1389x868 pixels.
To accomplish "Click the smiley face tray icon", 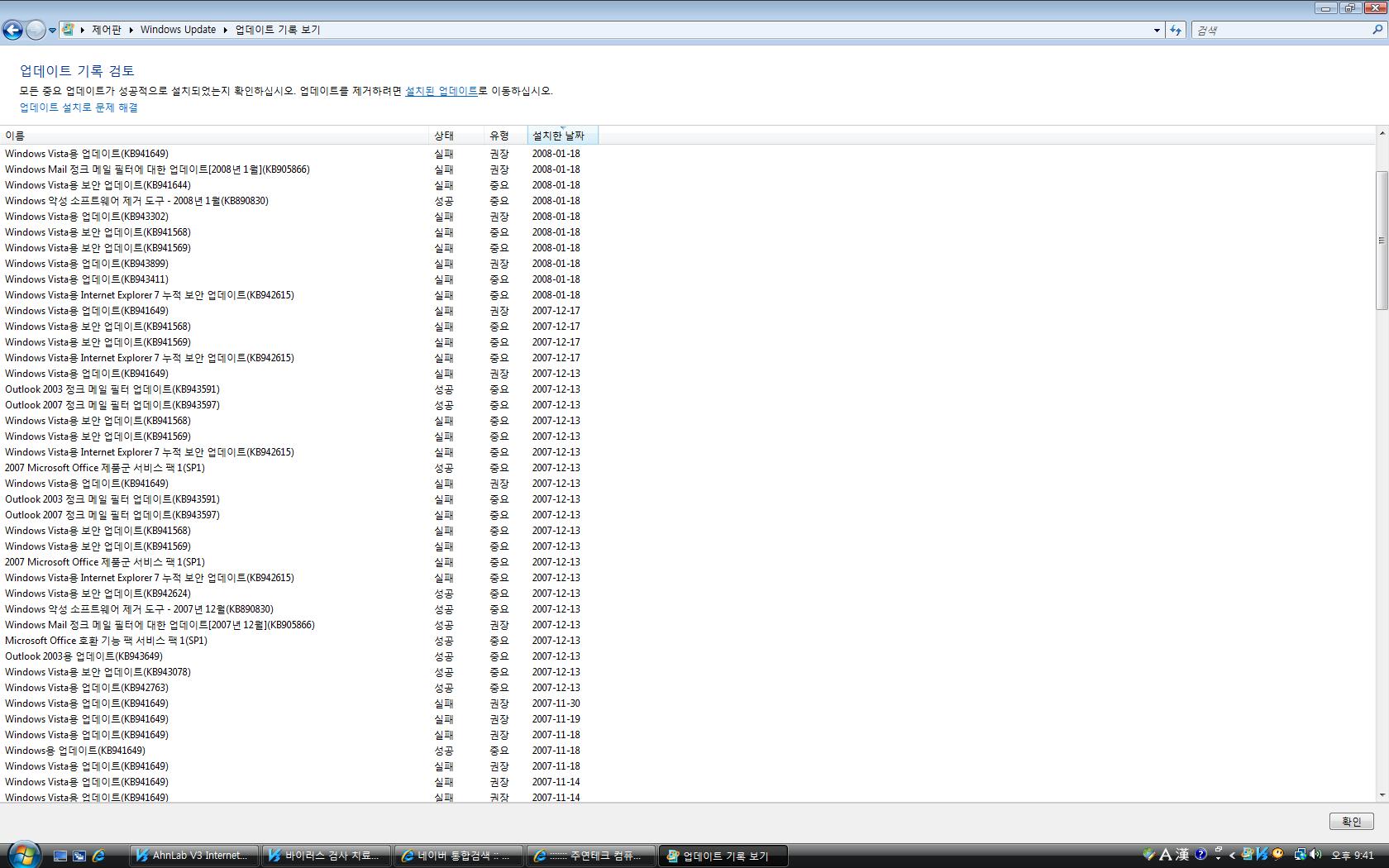I will point(1278,855).
